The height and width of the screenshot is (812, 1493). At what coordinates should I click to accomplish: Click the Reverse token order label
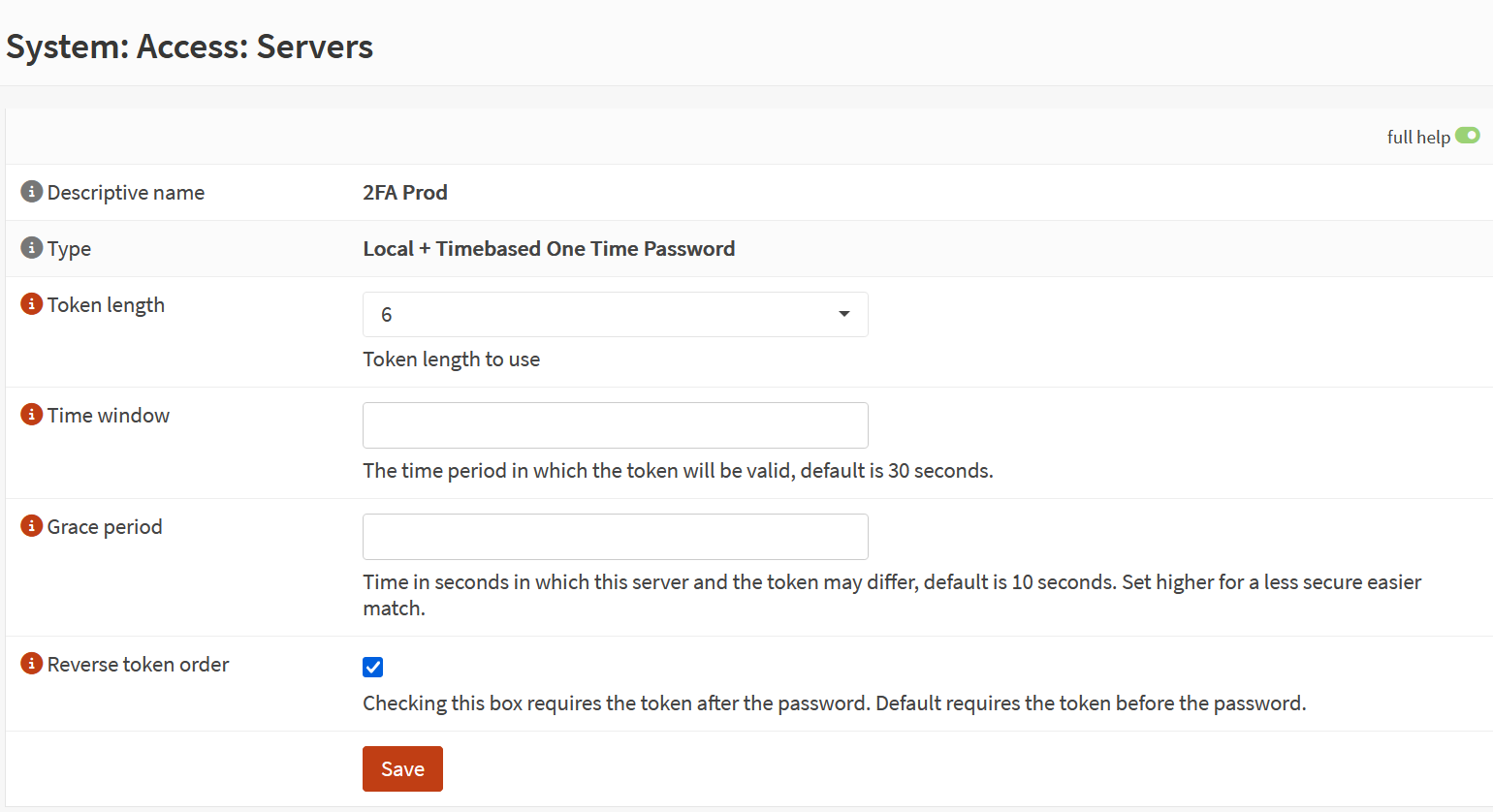(138, 665)
